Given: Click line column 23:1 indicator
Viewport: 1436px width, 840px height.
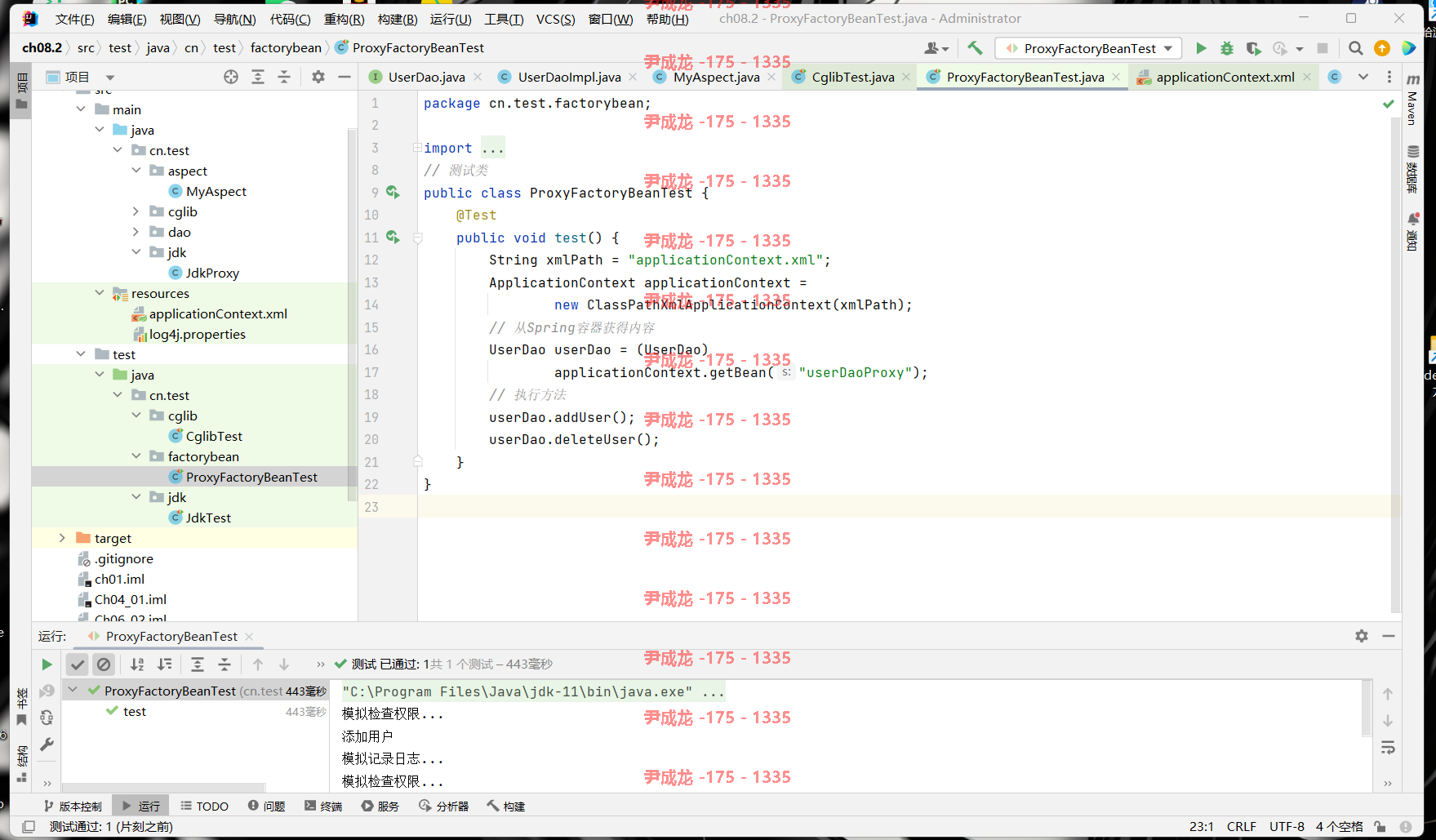Looking at the screenshot, I should (1201, 827).
